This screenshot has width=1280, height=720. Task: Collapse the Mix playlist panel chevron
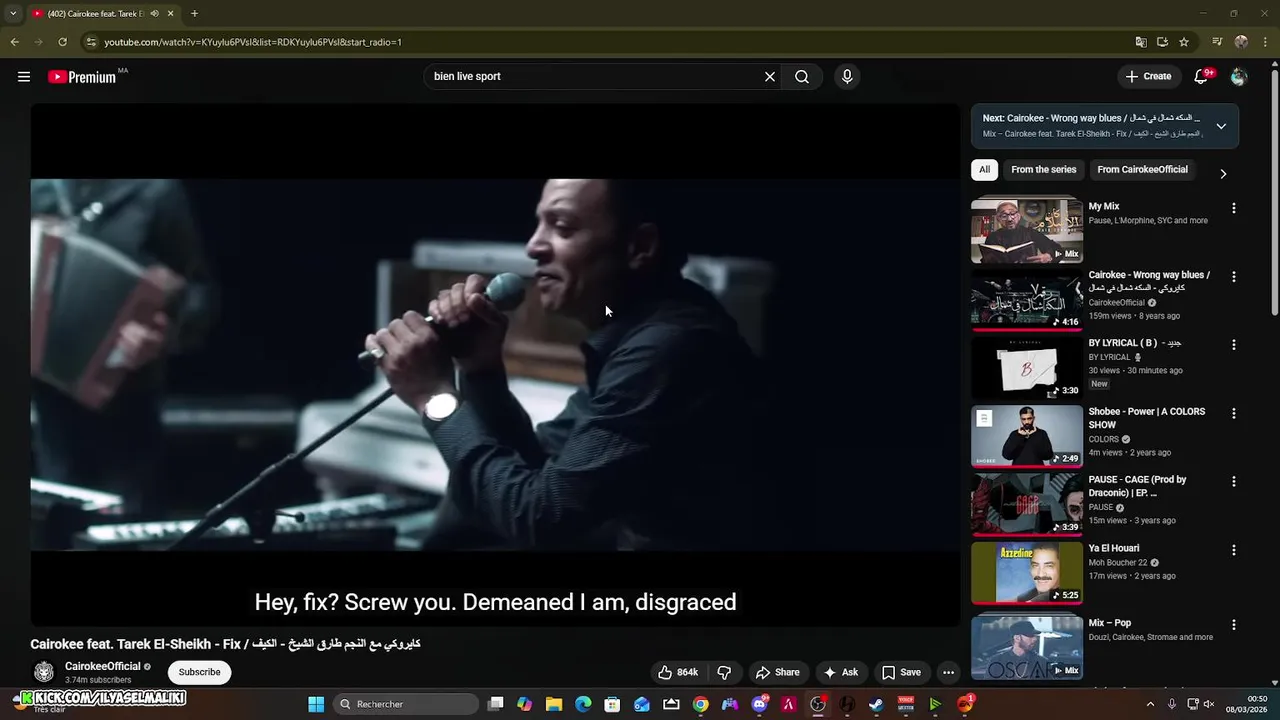click(x=1221, y=126)
